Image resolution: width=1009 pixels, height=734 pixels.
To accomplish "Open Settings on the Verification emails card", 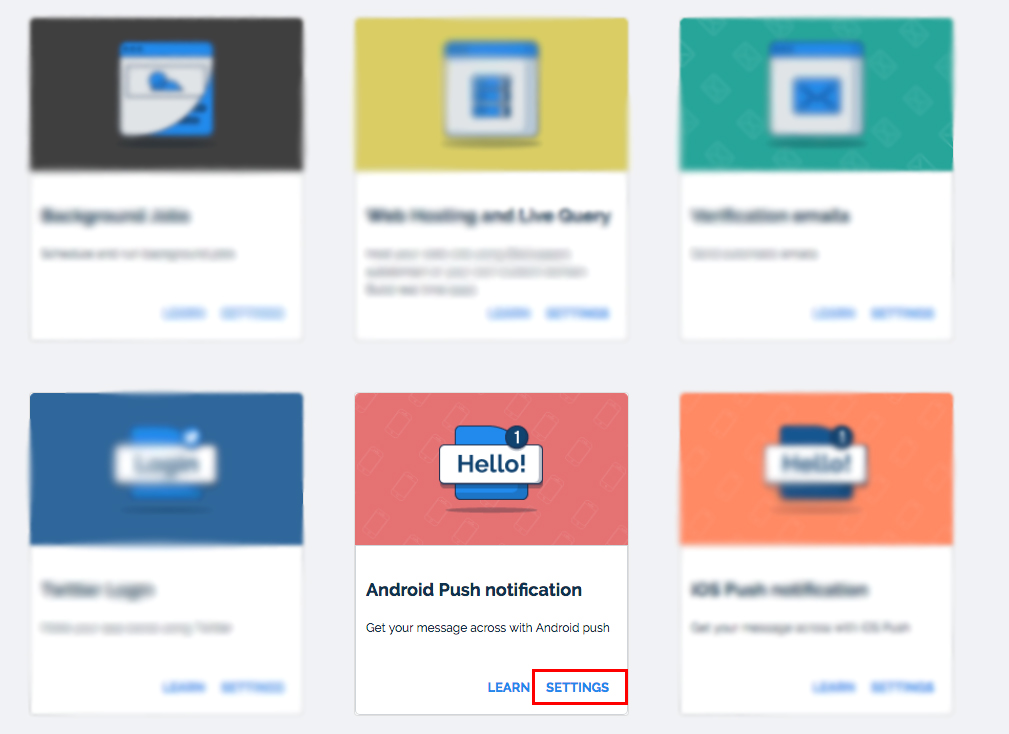I will 902,313.
